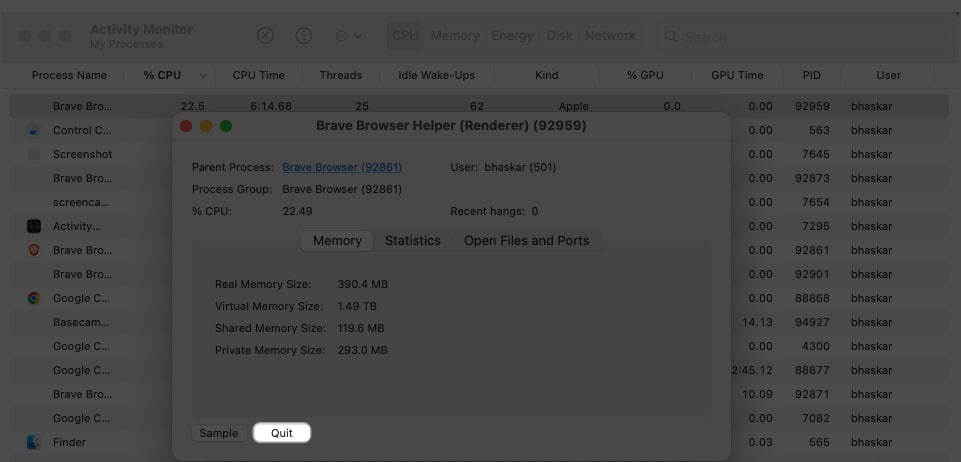The image size is (961, 462).
Task: Sort by User column header
Action: pos(888,75)
